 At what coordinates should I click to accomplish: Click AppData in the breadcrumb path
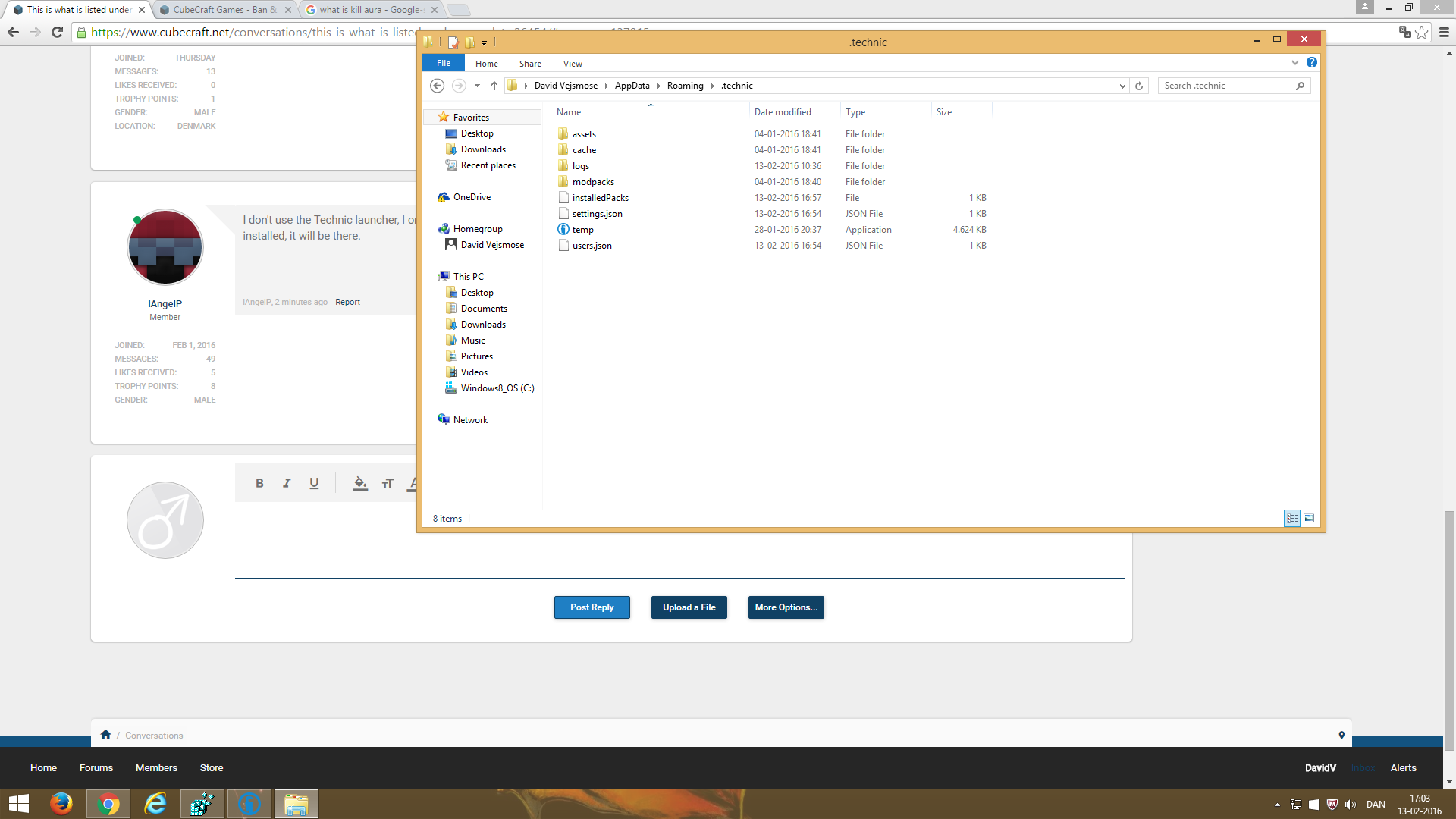632,86
